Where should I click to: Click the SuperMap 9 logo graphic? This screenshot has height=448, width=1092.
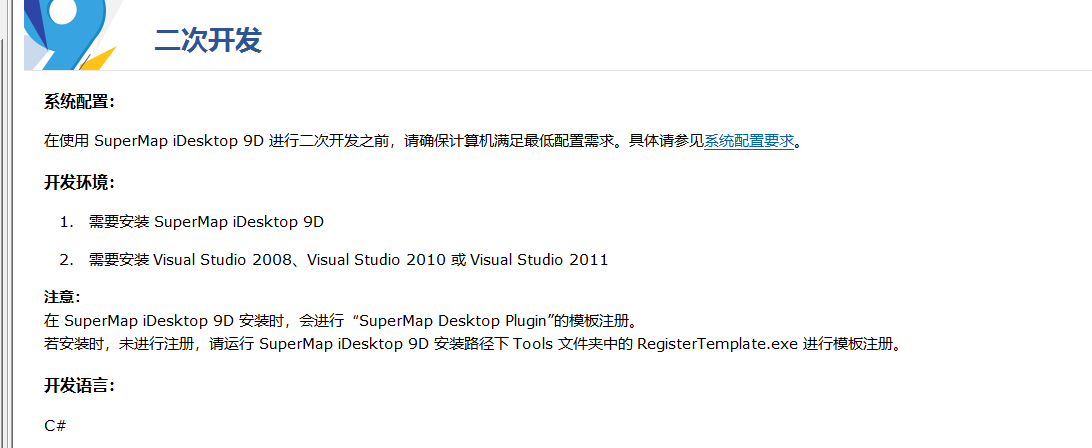tap(72, 35)
